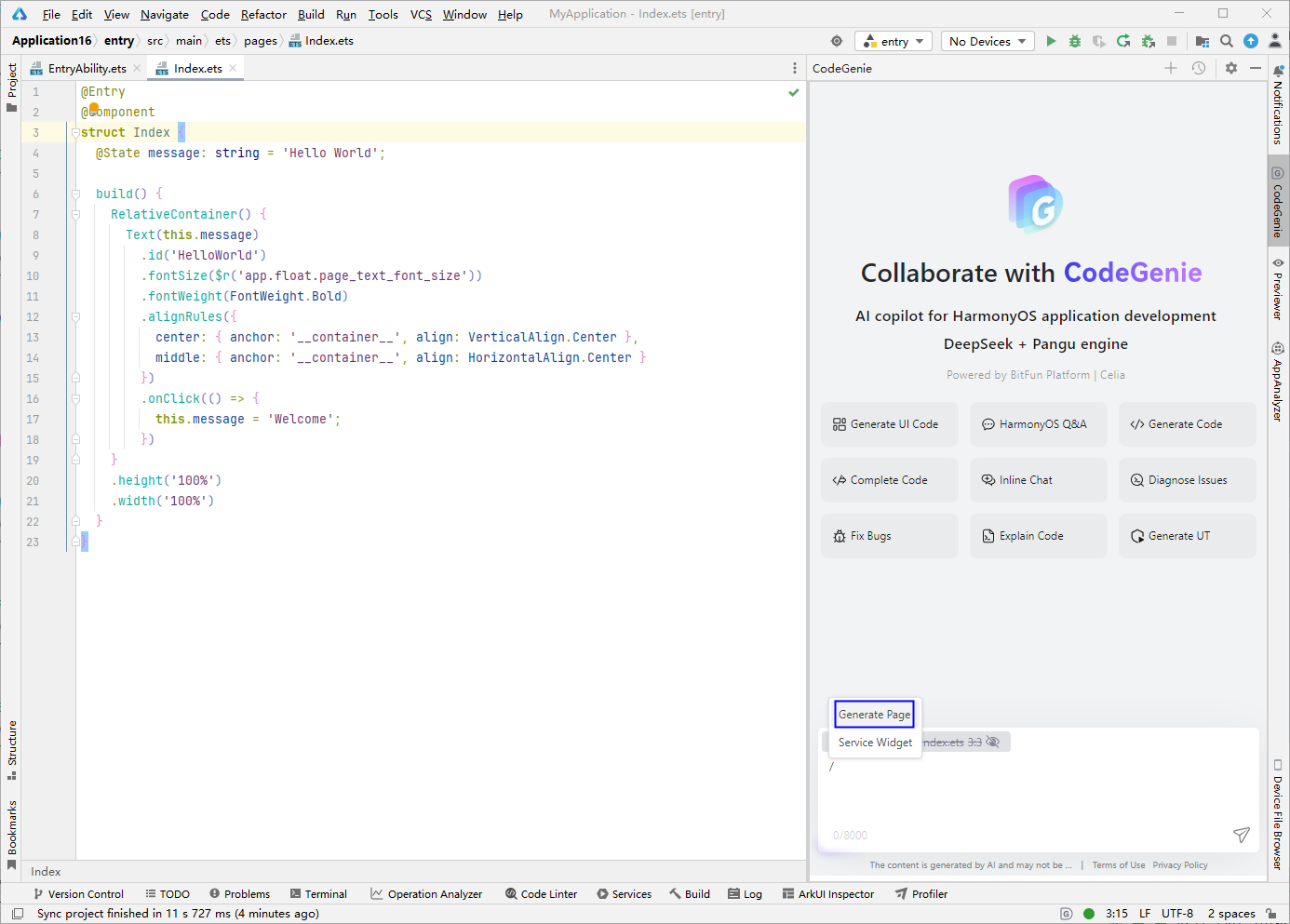Open the ArkUI Inspector tool window

point(828,894)
